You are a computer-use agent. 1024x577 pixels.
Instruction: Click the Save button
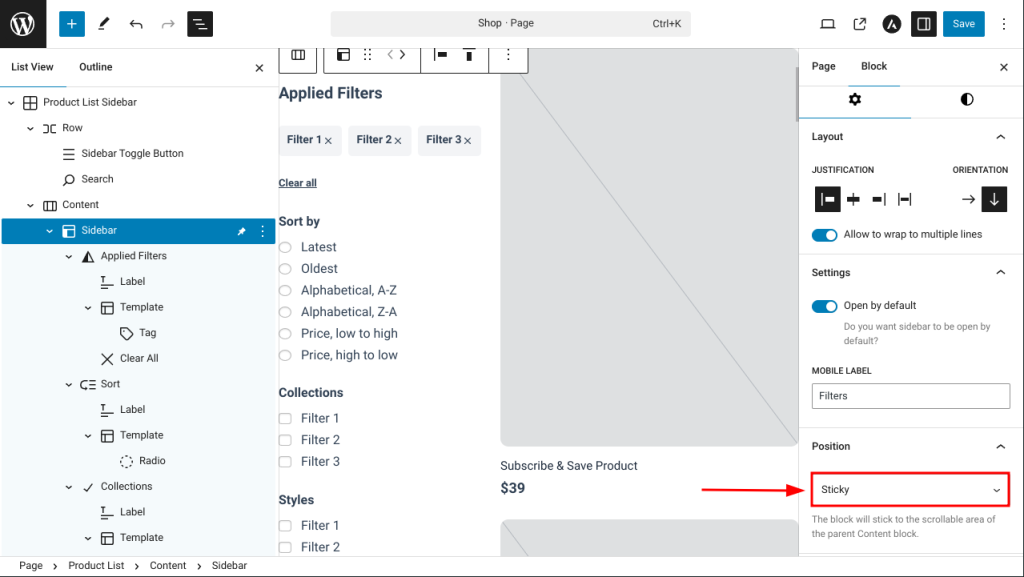pyautogui.click(x=963, y=24)
